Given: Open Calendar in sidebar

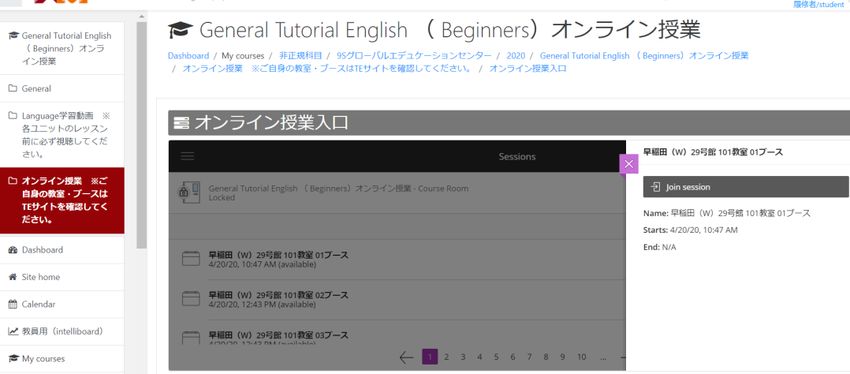Looking at the screenshot, I should pos(62,304).
